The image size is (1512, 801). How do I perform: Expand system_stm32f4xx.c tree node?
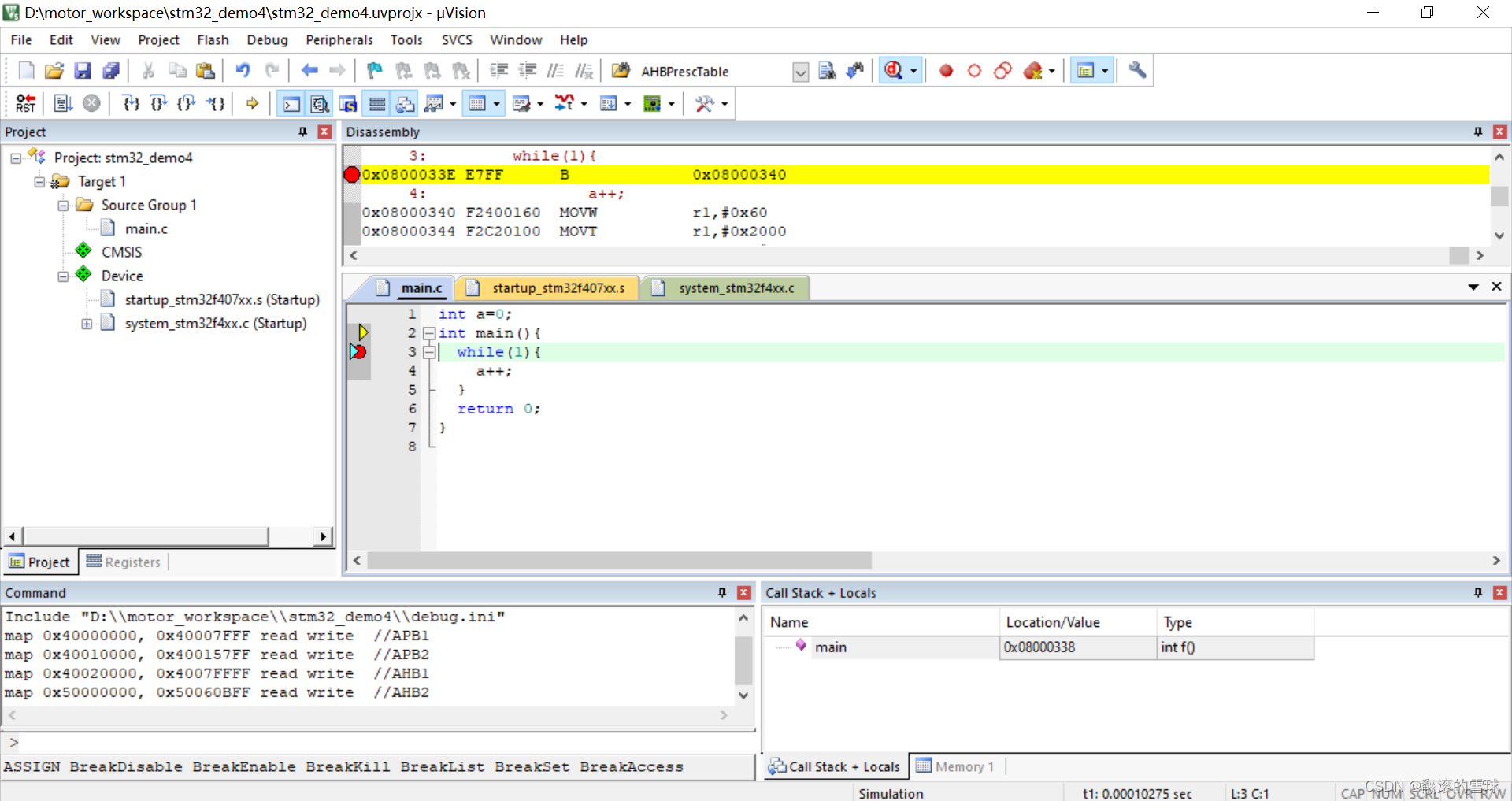pyautogui.click(x=87, y=324)
